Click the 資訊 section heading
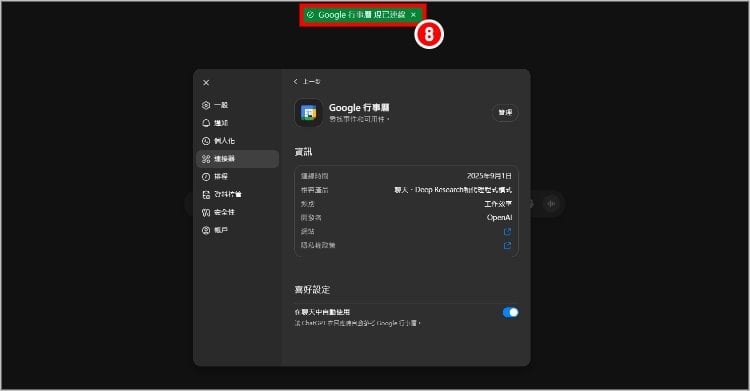The image size is (750, 391). pos(303,152)
